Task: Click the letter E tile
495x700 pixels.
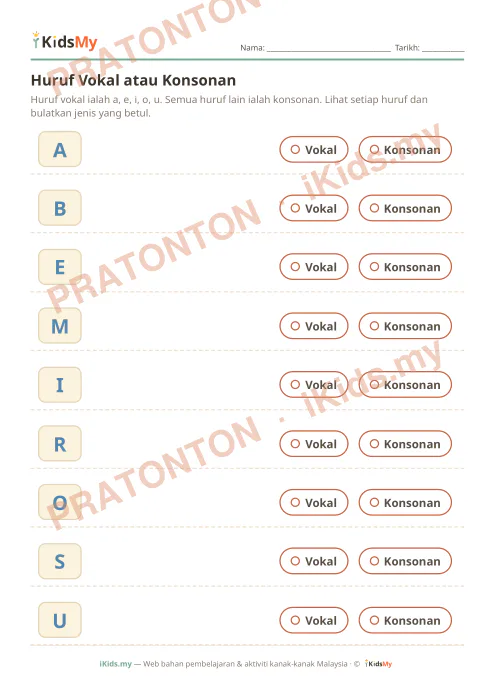Action: tap(60, 267)
